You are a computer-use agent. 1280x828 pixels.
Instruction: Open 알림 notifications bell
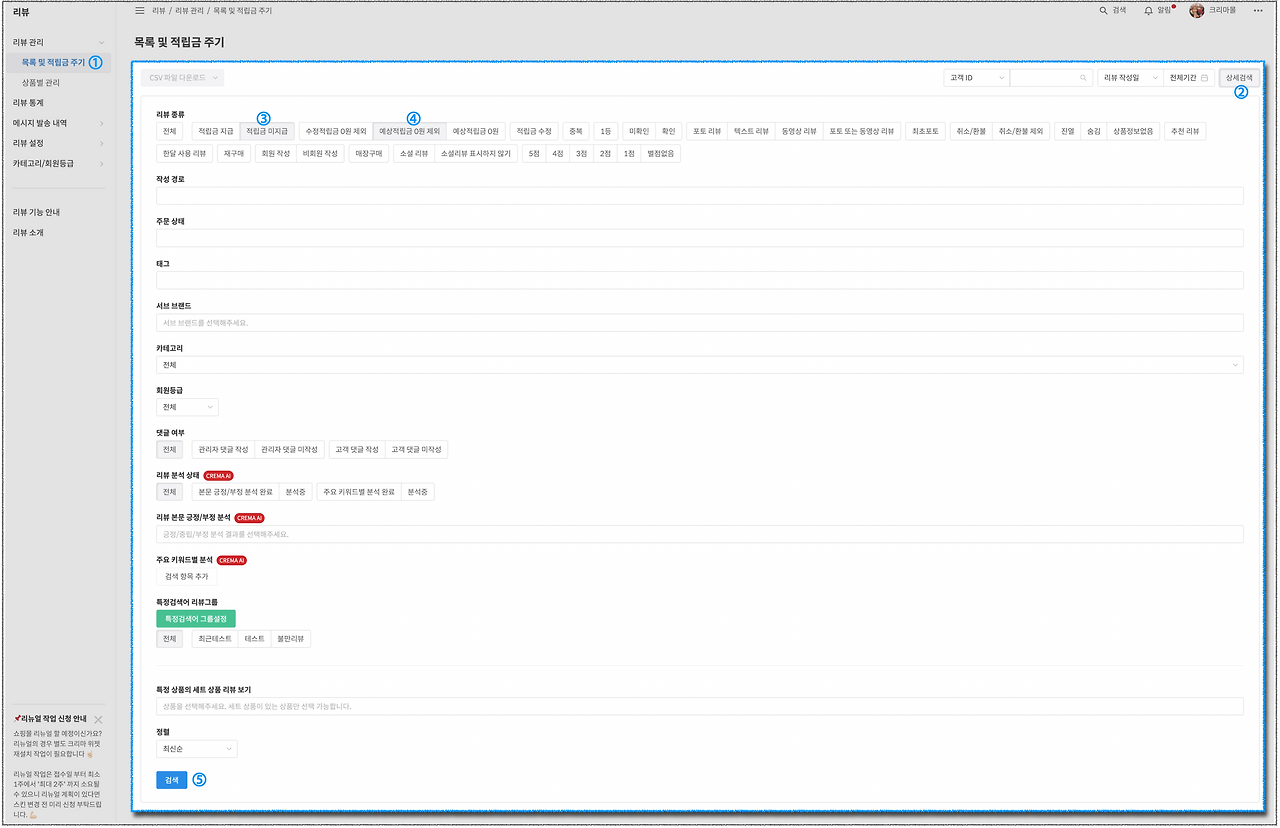pyautogui.click(x=1158, y=10)
